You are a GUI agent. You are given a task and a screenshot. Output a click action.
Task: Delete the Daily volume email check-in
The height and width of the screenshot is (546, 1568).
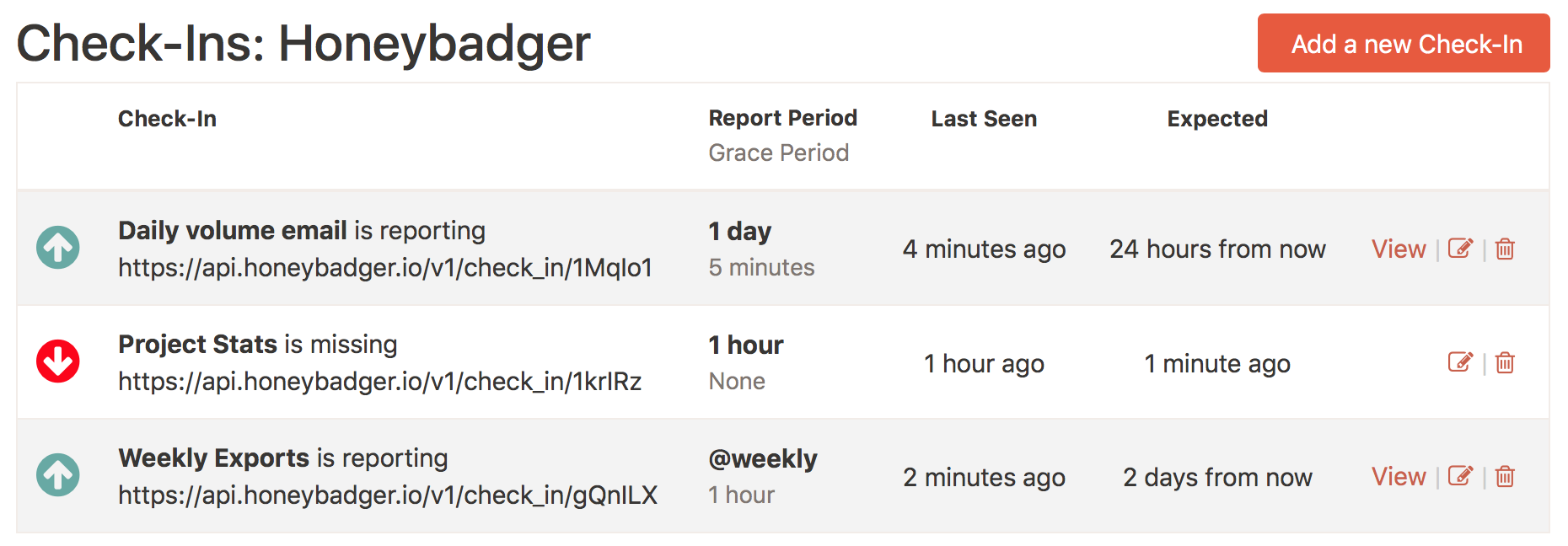pos(1506,249)
